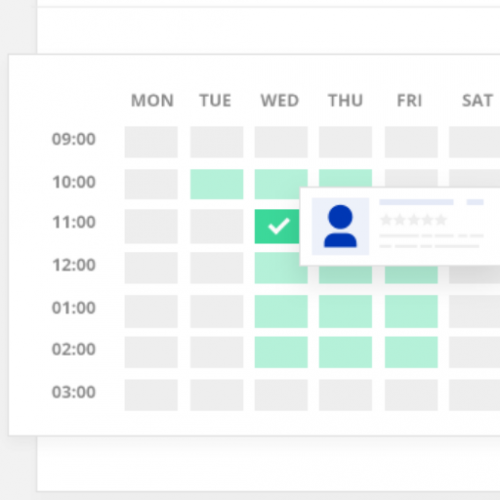Click the Wednesday 10:00 green slot

point(281,184)
